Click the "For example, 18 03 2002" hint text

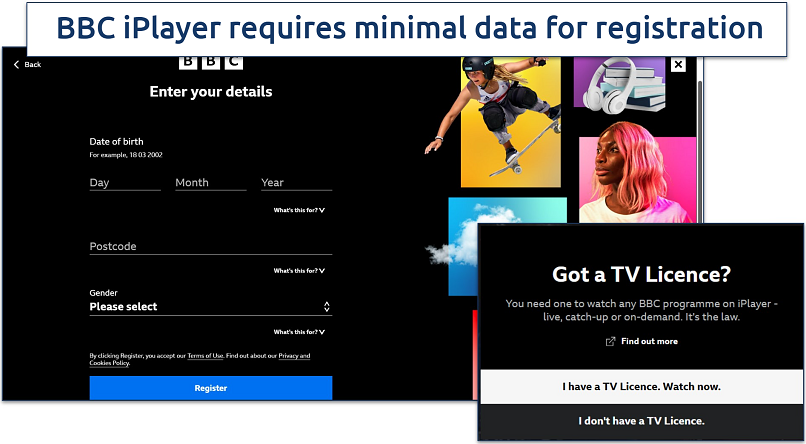click(x=126, y=155)
